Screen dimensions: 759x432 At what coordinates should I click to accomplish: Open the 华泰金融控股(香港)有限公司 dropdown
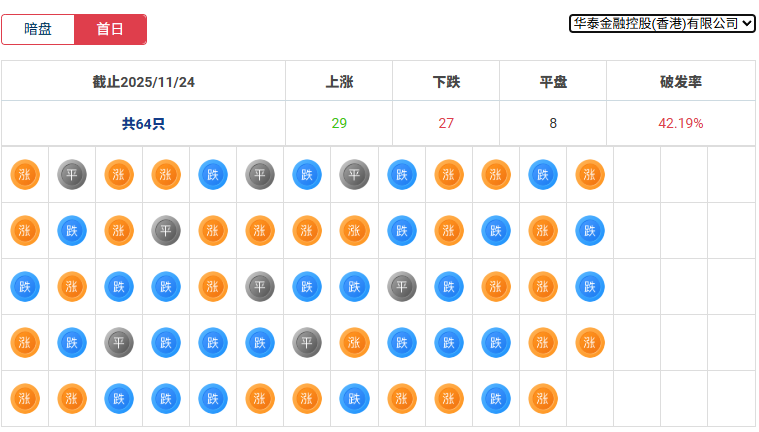coord(662,23)
